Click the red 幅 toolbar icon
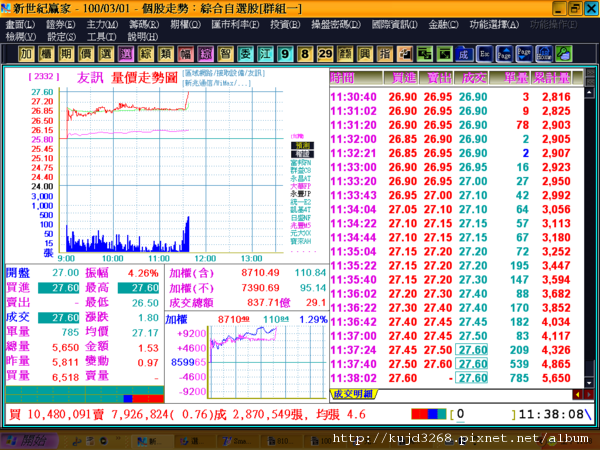Screen dimensions: 600x450 (x=185, y=54)
